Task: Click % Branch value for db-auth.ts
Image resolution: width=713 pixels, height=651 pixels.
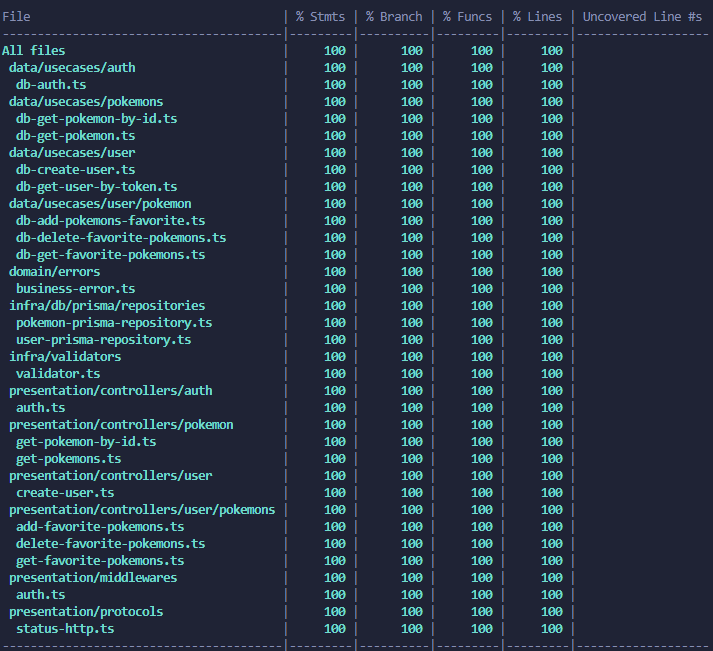Action: pos(412,85)
